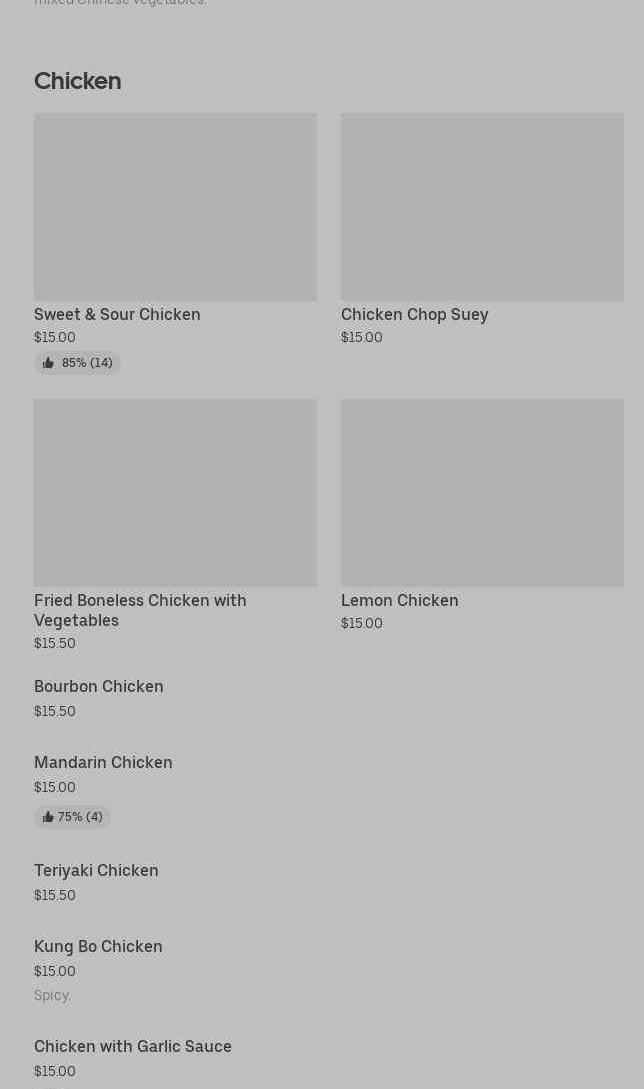This screenshot has width=644, height=1089.
Task: Choose Teriyaki Chicken from the list
Action: [x=96, y=870]
